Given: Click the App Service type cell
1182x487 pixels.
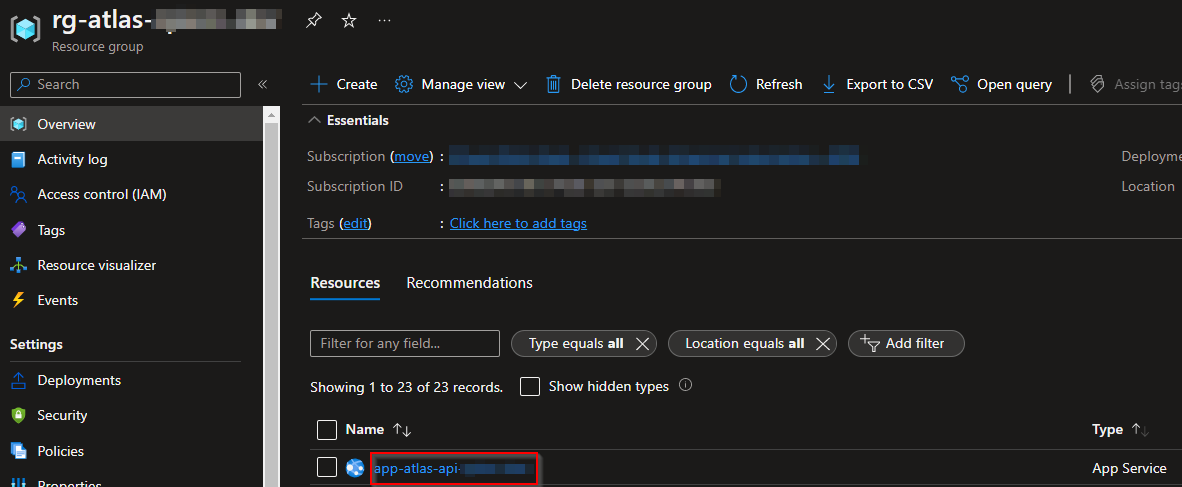Looking at the screenshot, I should pyautogui.click(x=1128, y=468).
